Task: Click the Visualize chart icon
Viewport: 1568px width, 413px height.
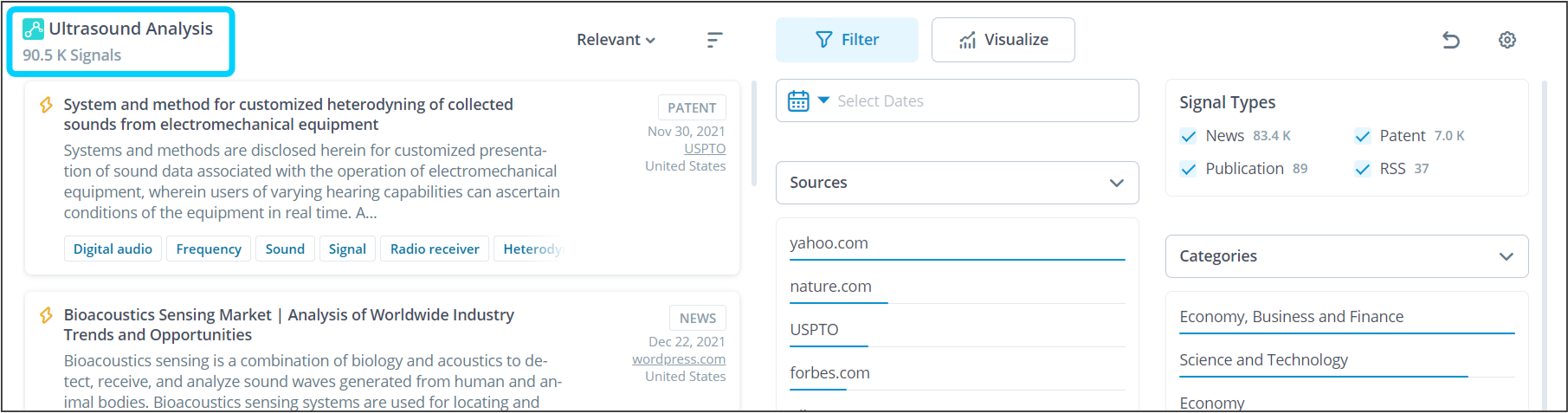Action: (x=967, y=41)
